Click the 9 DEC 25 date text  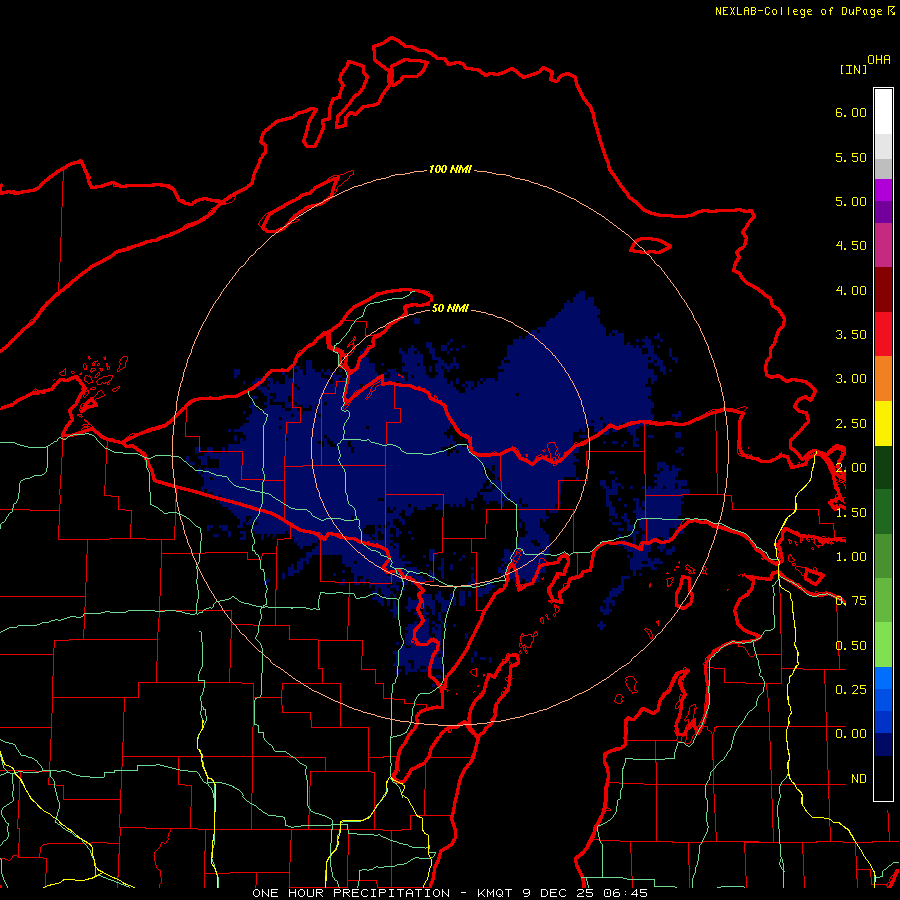[558, 893]
